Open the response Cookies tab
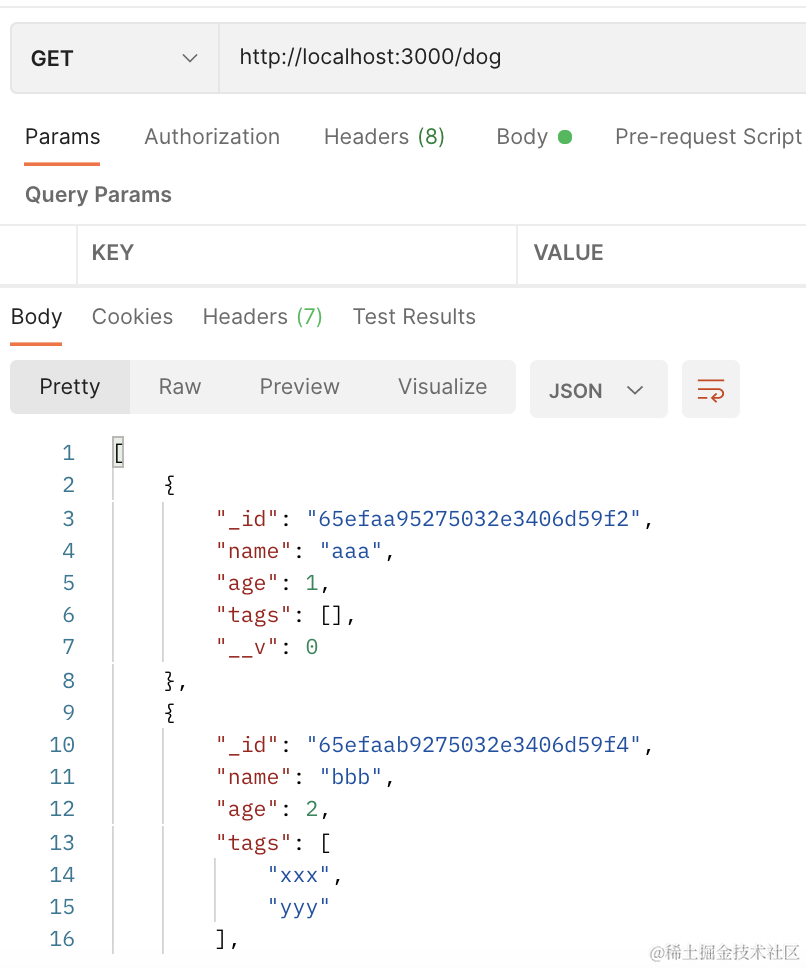 tap(132, 317)
